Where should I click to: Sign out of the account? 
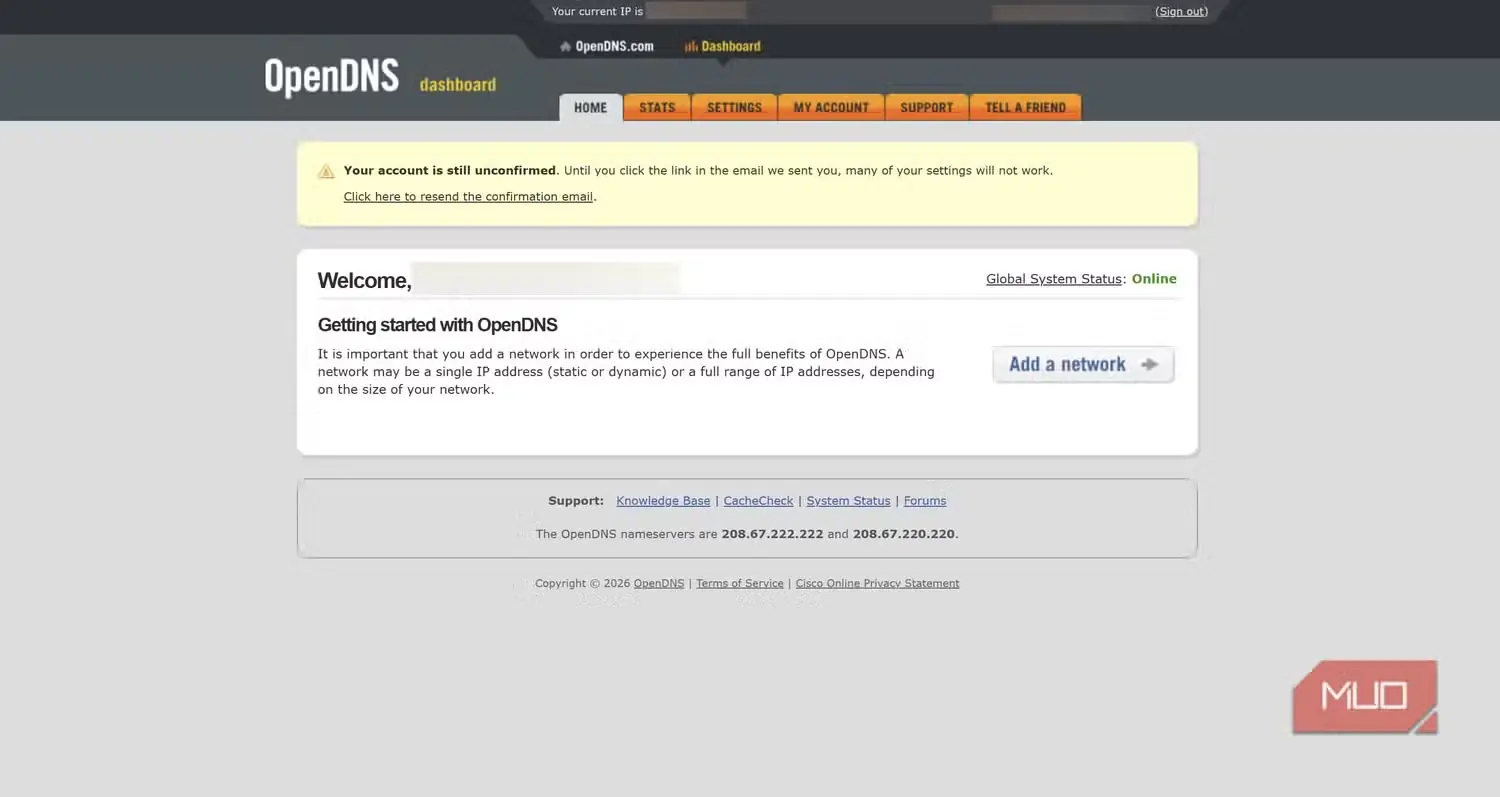point(1181,12)
